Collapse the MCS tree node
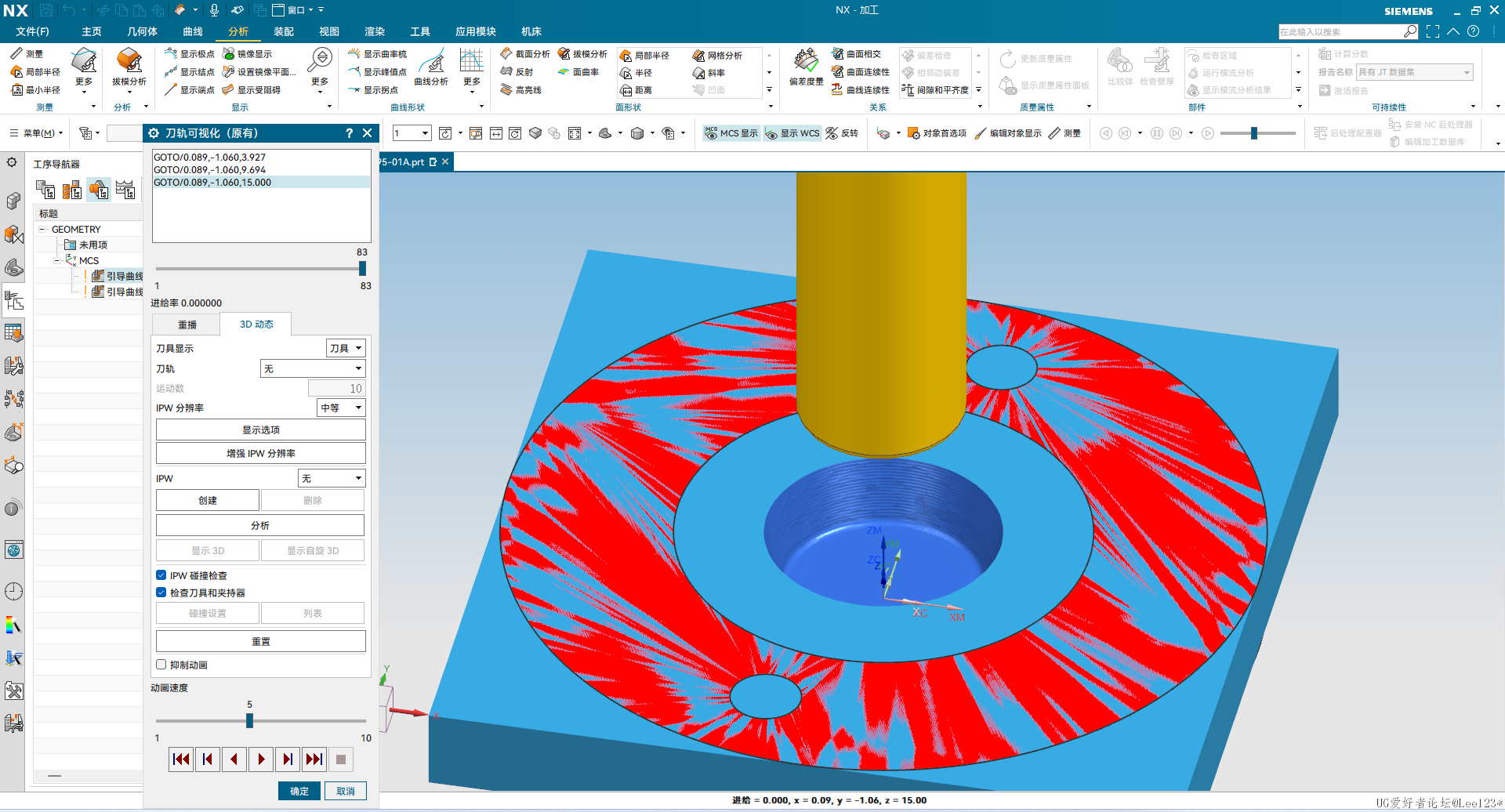 57,261
